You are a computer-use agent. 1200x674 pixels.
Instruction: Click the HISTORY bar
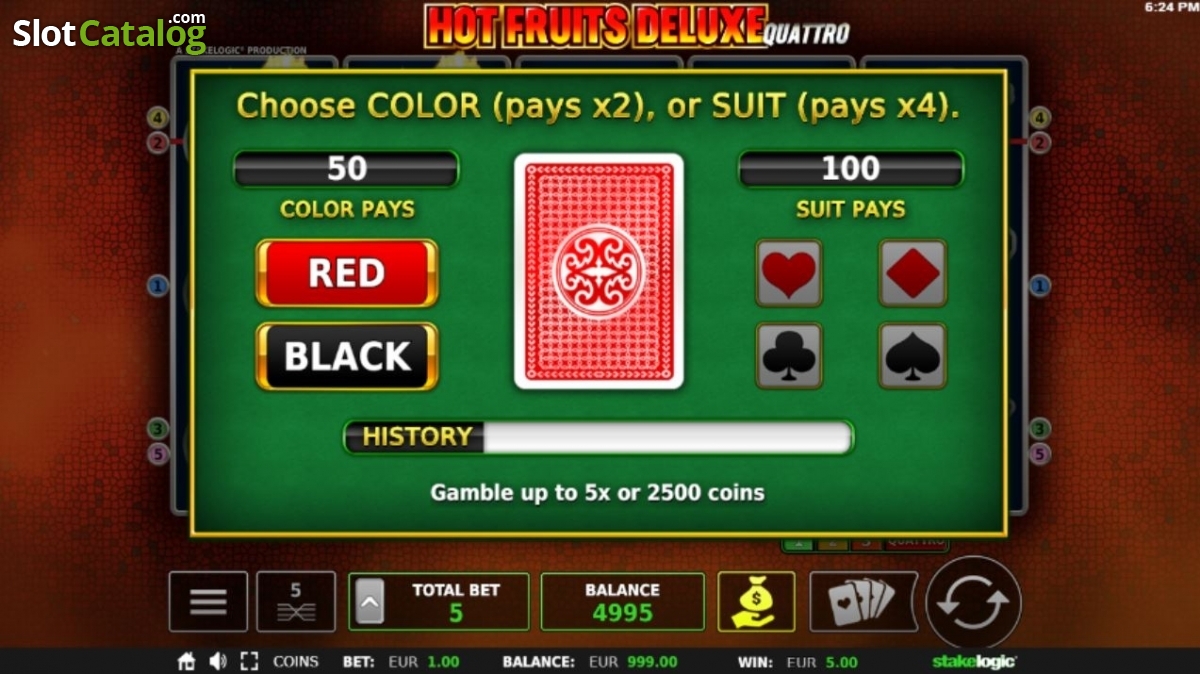(599, 437)
